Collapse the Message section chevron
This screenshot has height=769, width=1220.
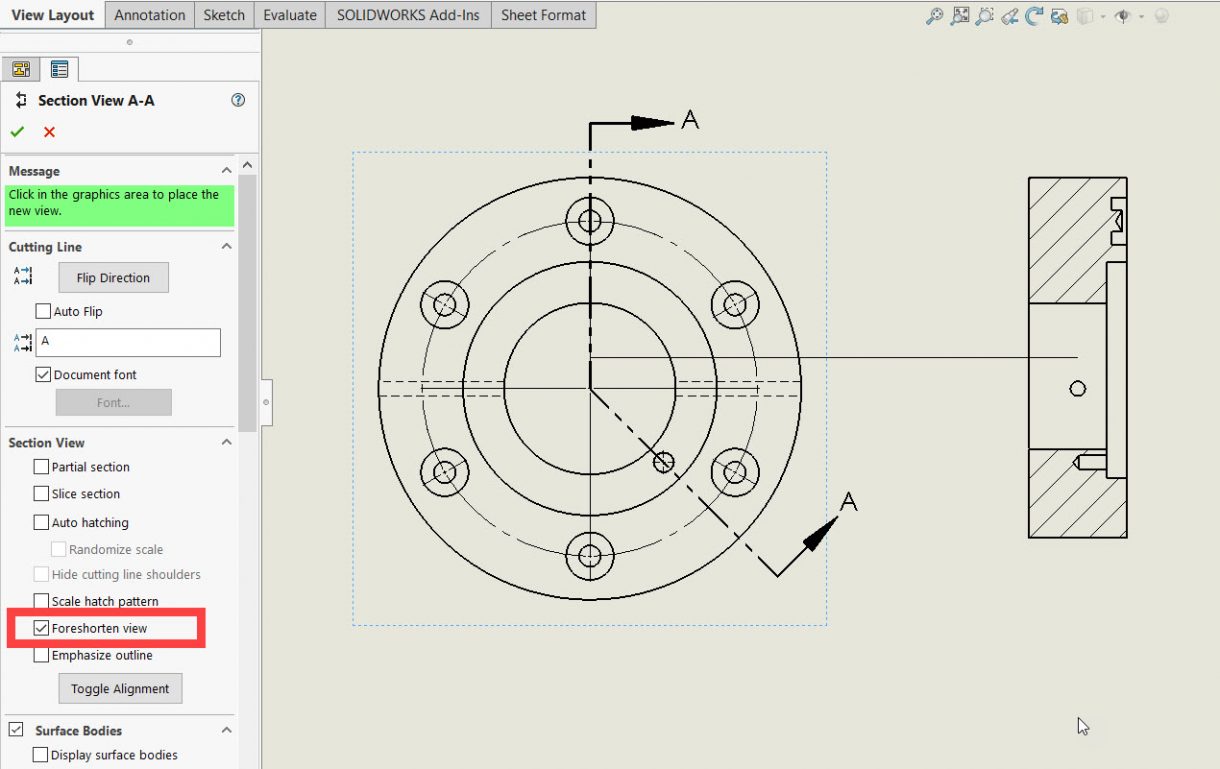227,171
